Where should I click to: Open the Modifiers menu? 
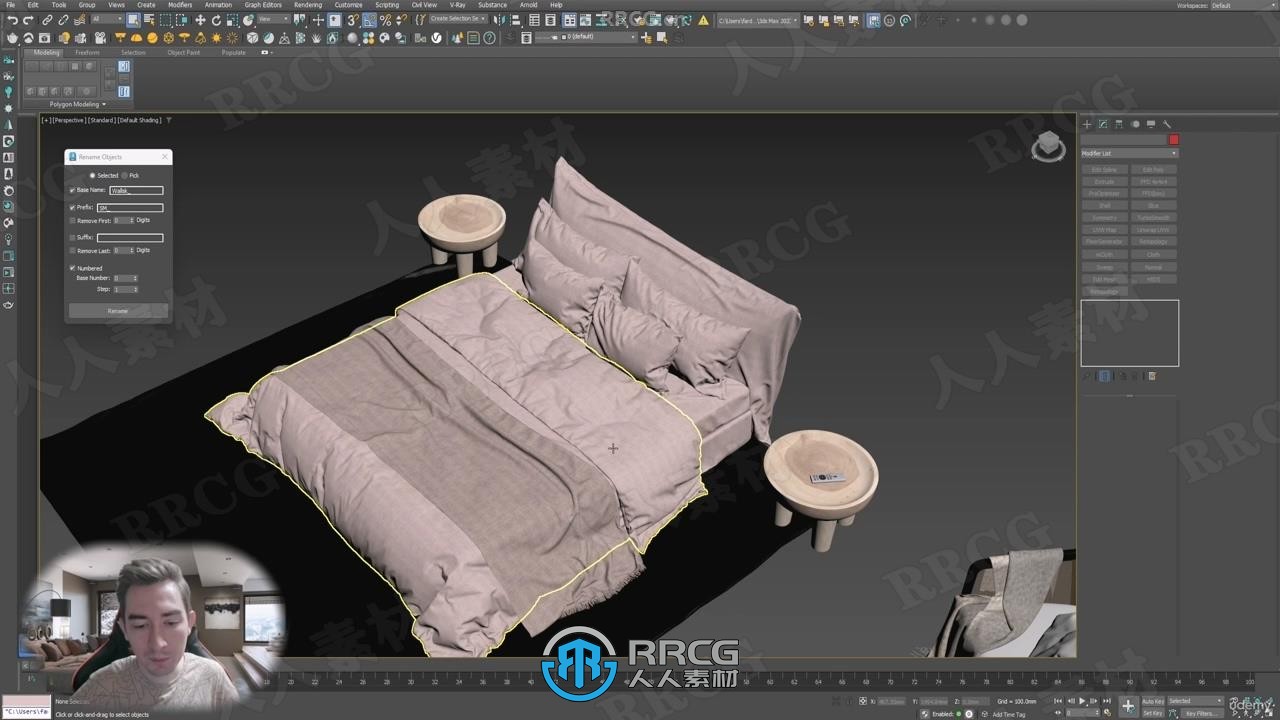tap(179, 5)
